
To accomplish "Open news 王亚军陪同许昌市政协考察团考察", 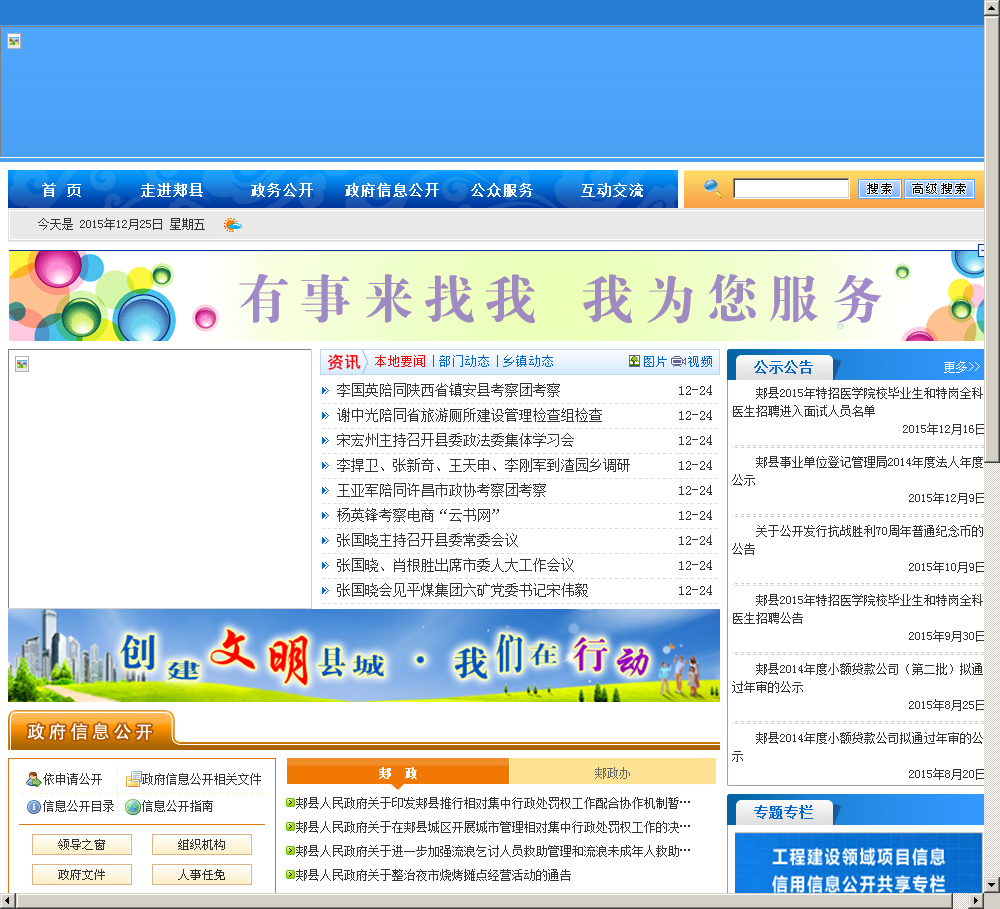I will point(441,490).
